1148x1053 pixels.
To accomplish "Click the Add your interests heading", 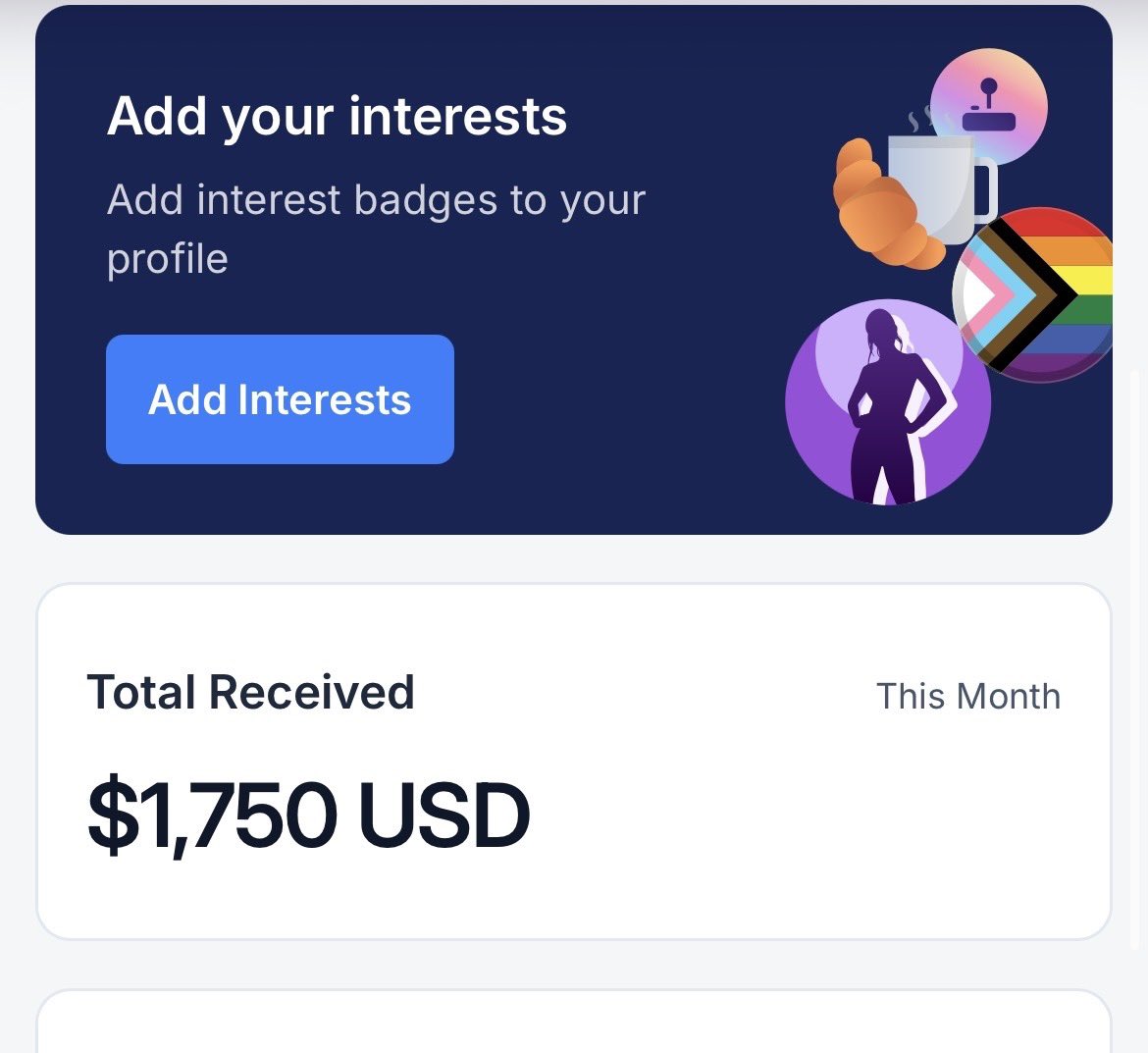I will 337,116.
